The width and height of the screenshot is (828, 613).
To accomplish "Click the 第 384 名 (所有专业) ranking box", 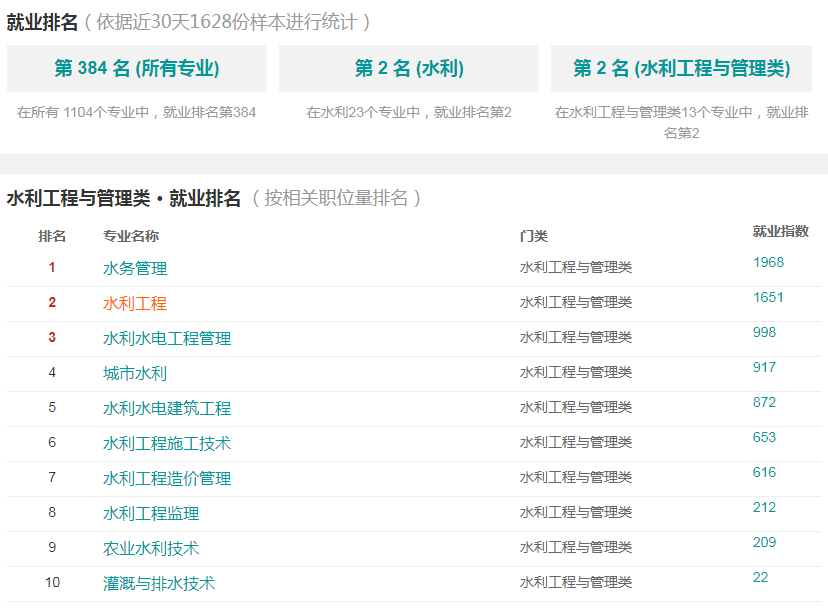I will coord(137,69).
